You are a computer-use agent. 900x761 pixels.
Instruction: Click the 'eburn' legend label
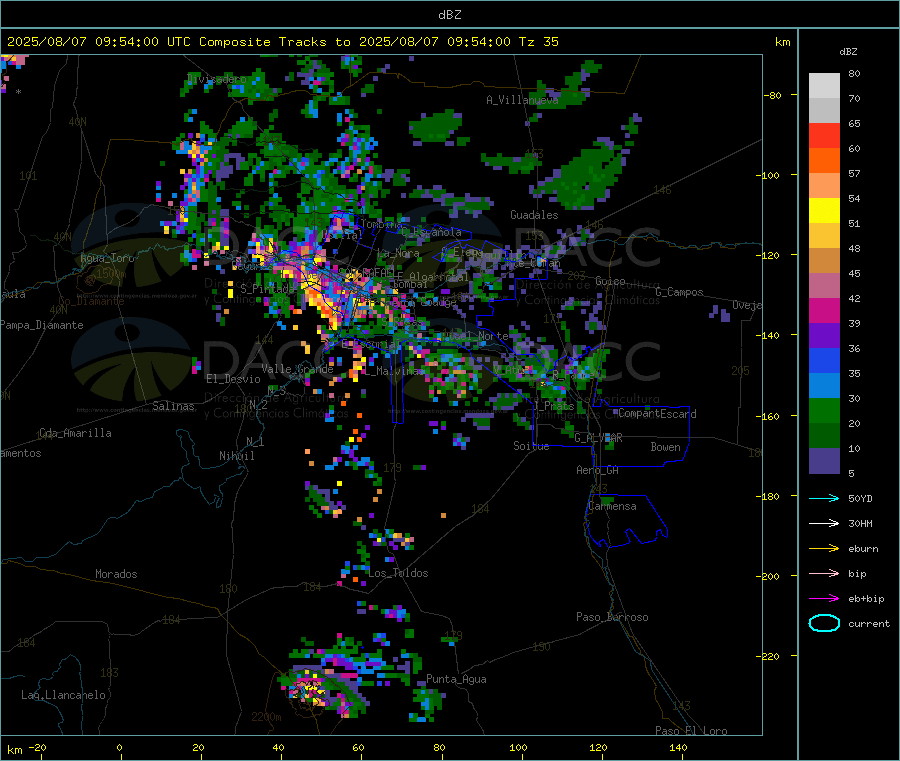click(863, 549)
